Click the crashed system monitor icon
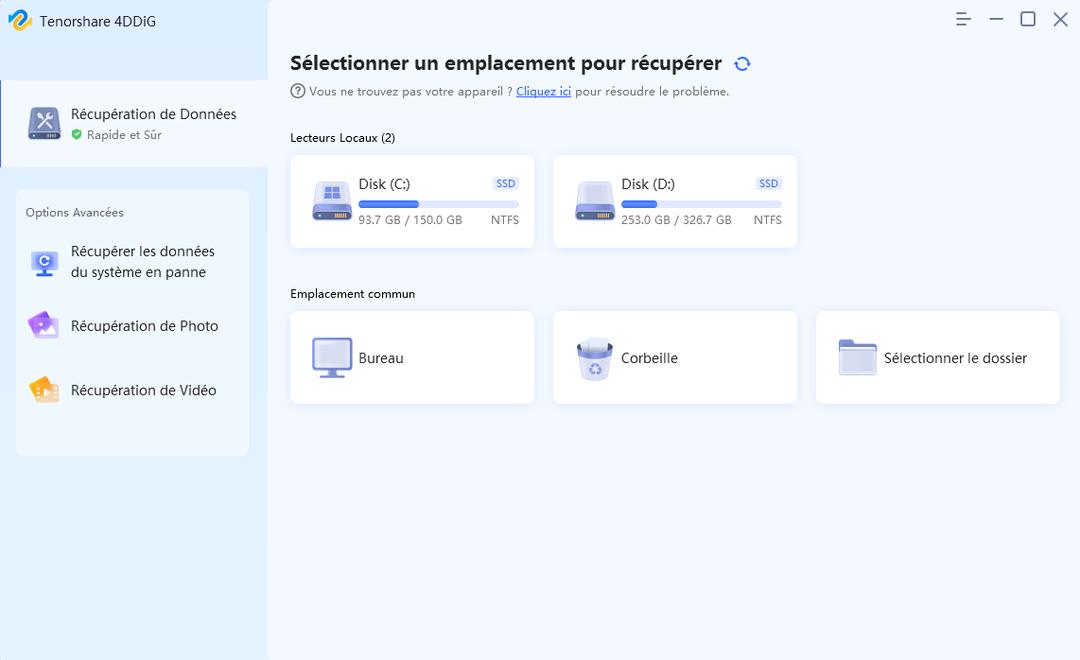The image size is (1080, 660). coord(44,263)
